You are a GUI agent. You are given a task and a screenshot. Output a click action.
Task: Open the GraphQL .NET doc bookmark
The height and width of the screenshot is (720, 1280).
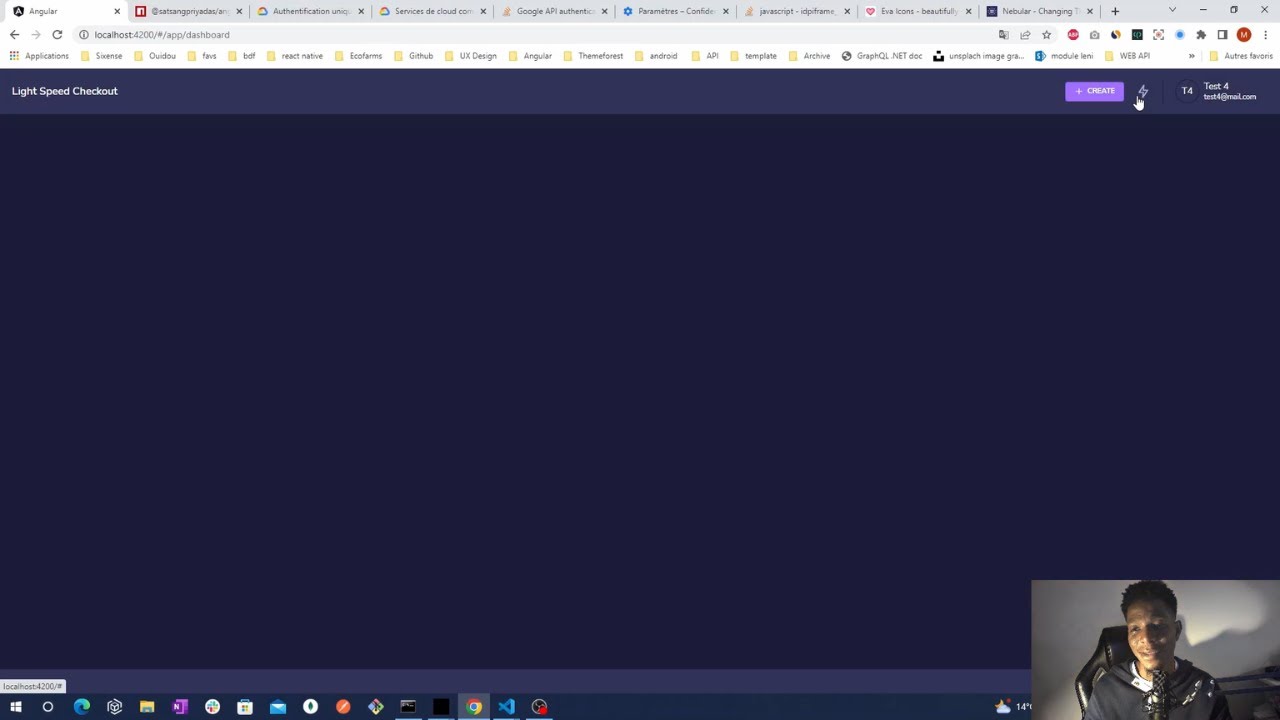tap(881, 56)
